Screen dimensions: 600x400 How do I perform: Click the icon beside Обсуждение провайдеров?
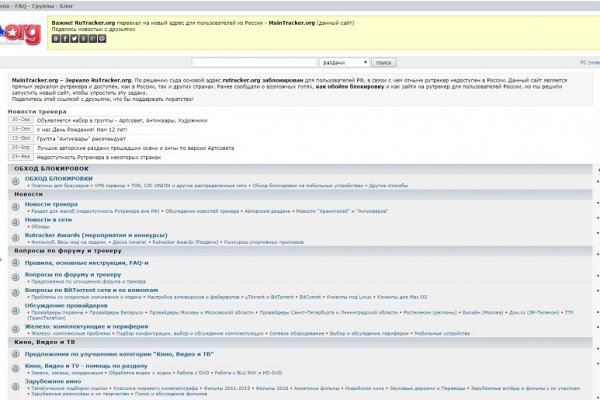pos(14,307)
